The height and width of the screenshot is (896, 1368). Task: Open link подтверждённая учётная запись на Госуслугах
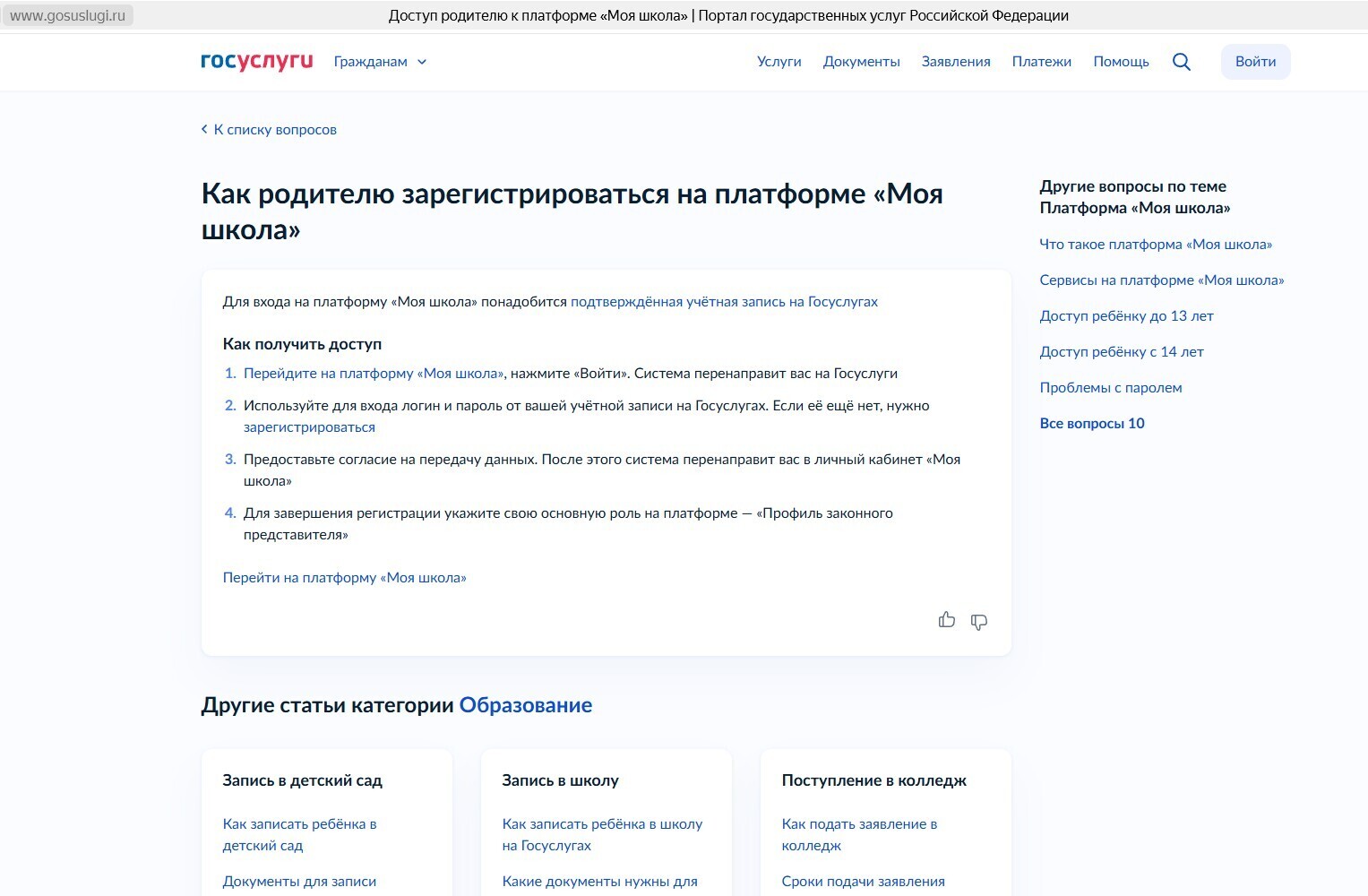click(x=724, y=302)
